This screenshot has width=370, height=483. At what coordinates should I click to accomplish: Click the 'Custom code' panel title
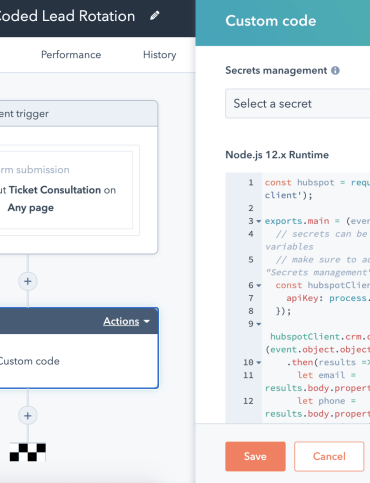[x=271, y=21]
